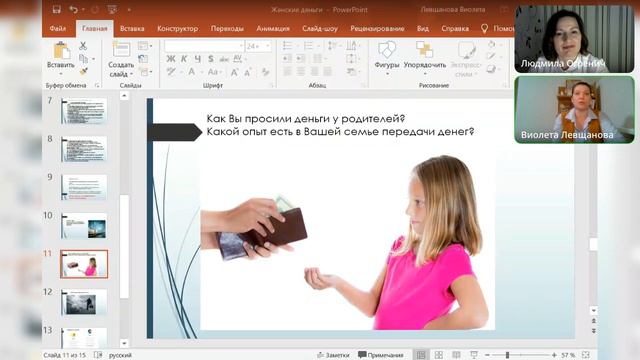
Task: Switch to the Вид tab
Action: point(423,29)
